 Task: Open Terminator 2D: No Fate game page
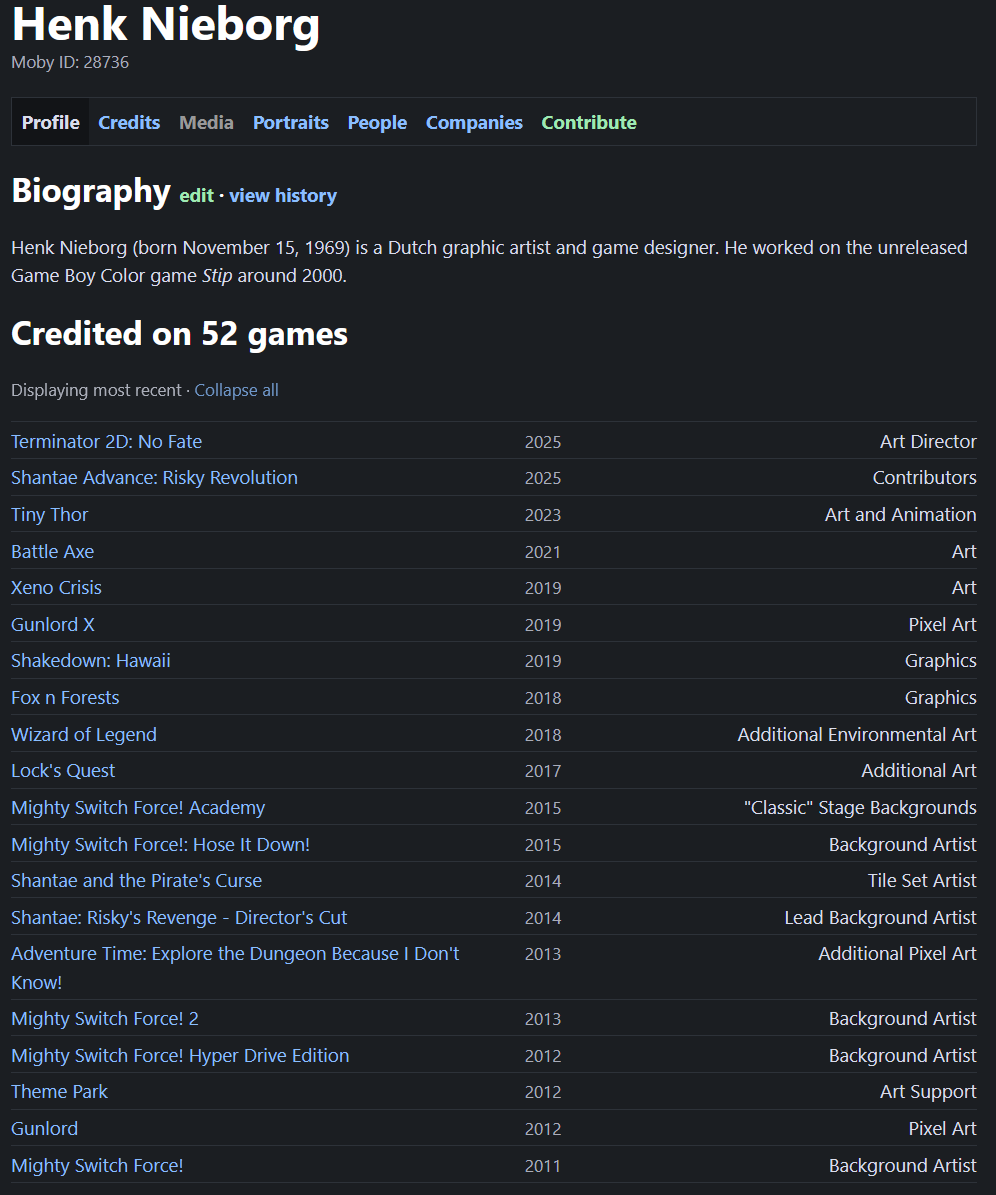107,441
